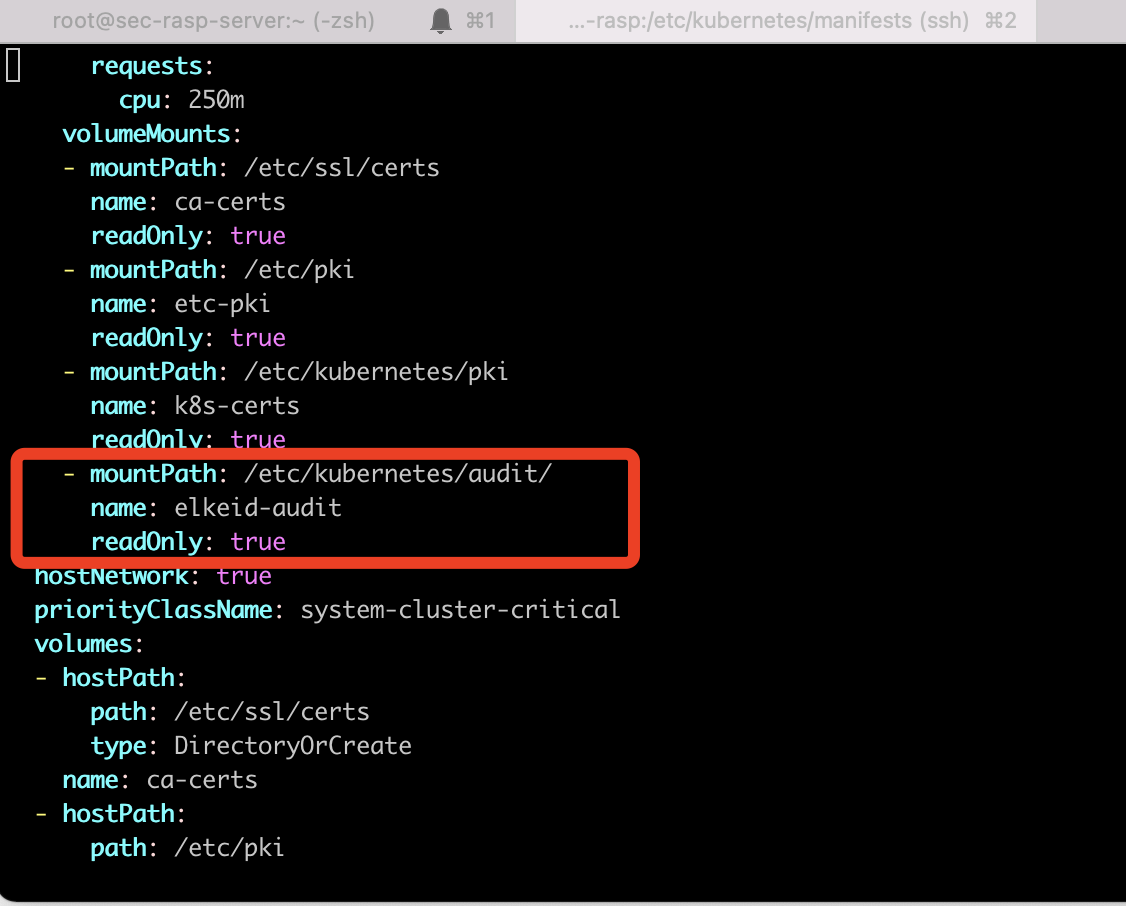This screenshot has width=1126, height=906.
Task: Click 'priorityClassName: system-cluster-critical' line
Action: click(x=327, y=610)
